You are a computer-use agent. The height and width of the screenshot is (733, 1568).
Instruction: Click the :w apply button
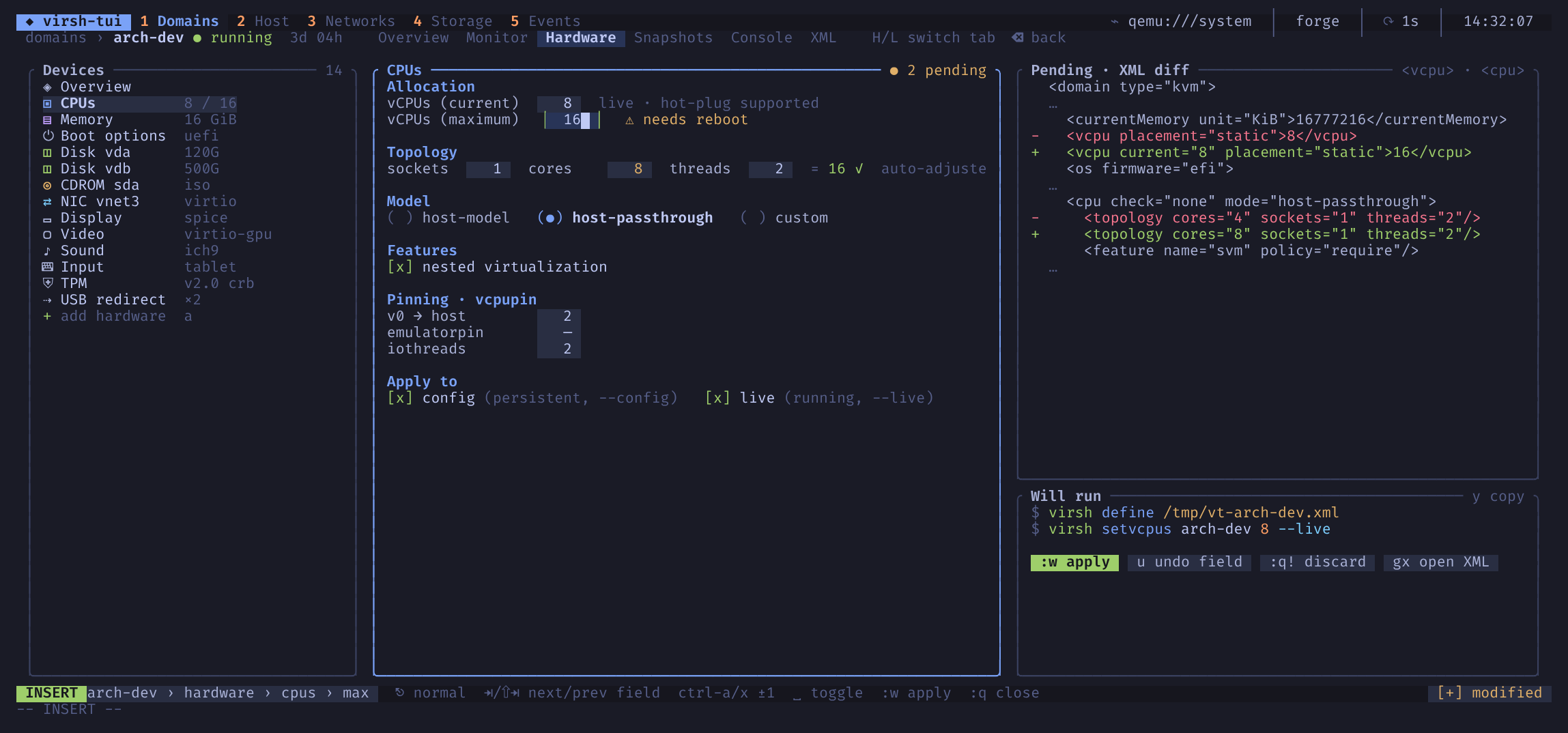tap(1074, 562)
